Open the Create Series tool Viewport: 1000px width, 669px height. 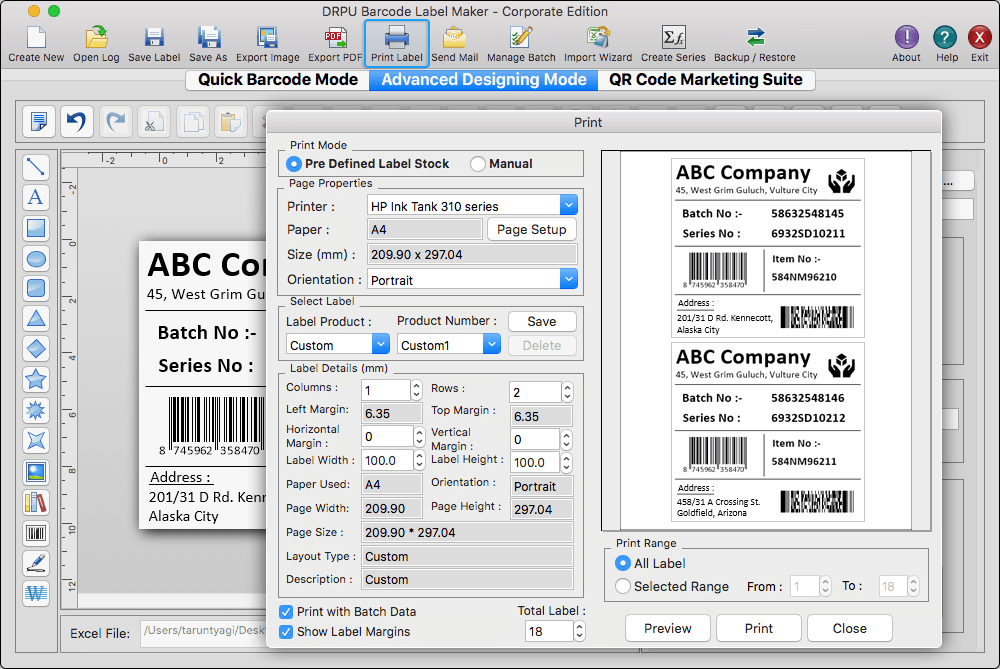[x=673, y=43]
